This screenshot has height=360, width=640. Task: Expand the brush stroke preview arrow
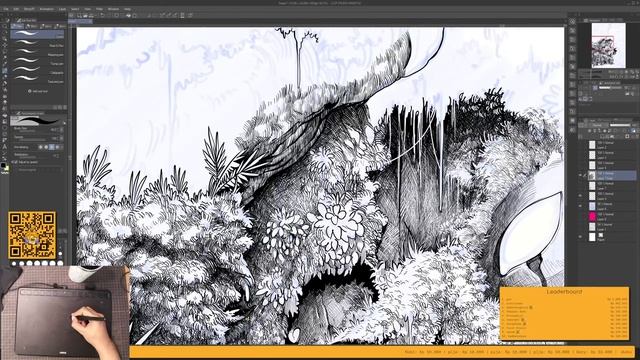click(64, 123)
